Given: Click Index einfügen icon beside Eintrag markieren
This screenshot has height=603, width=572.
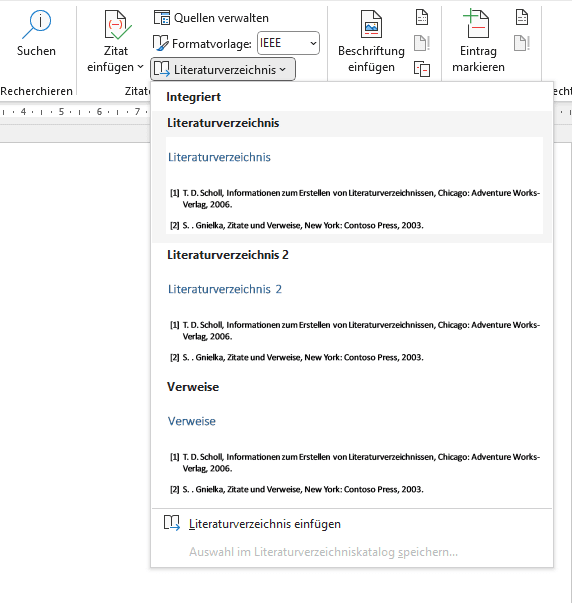Looking at the screenshot, I should coord(522,17).
